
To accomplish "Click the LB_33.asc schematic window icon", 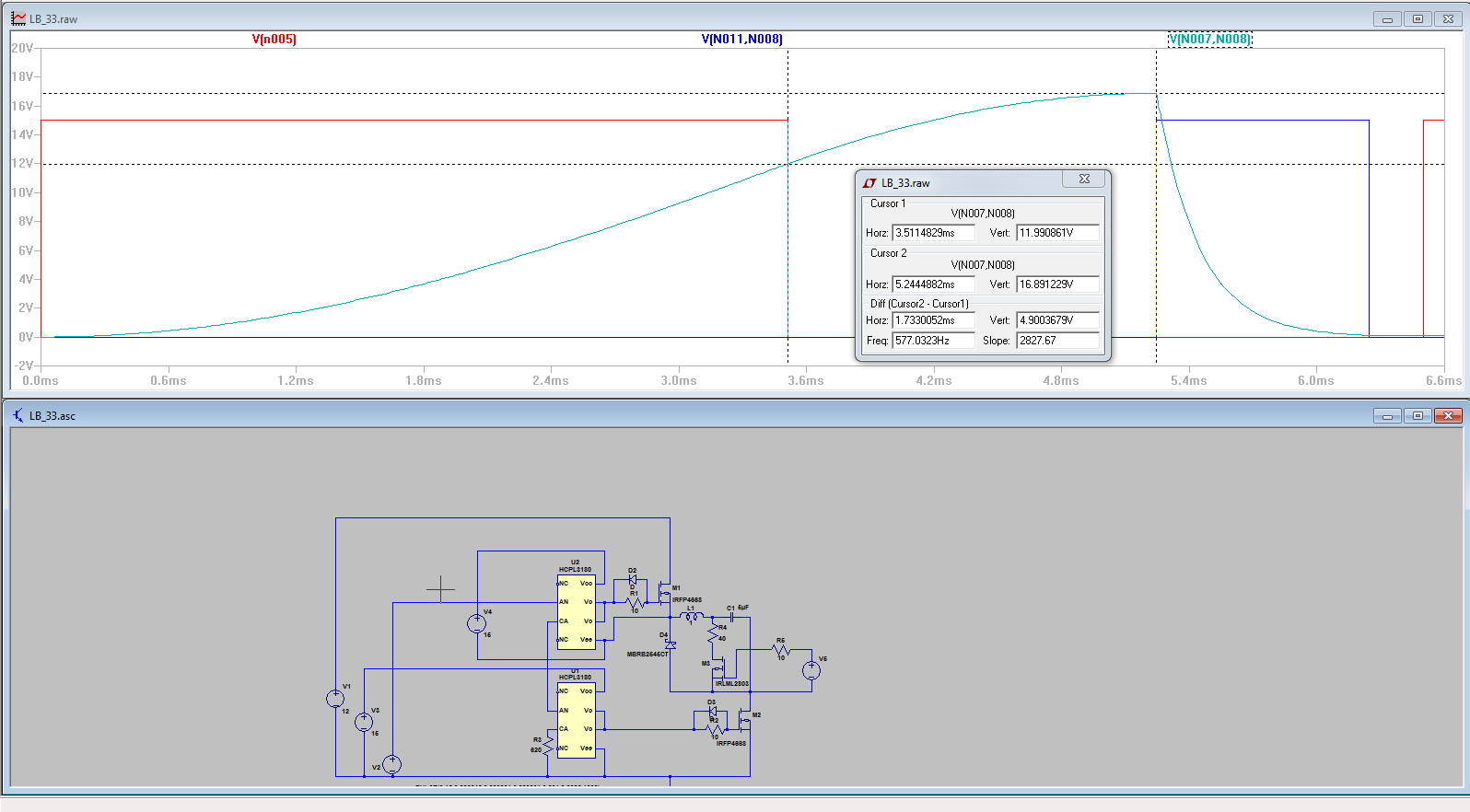I will point(18,416).
